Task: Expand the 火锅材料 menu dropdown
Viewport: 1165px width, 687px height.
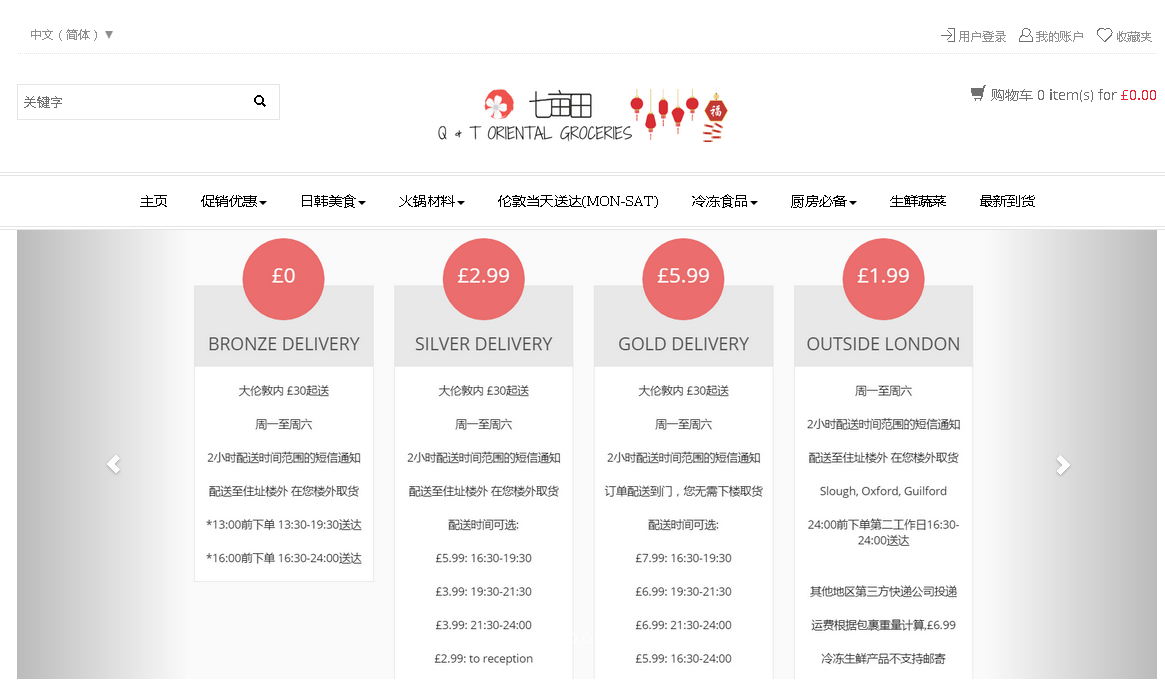Action: coord(431,201)
